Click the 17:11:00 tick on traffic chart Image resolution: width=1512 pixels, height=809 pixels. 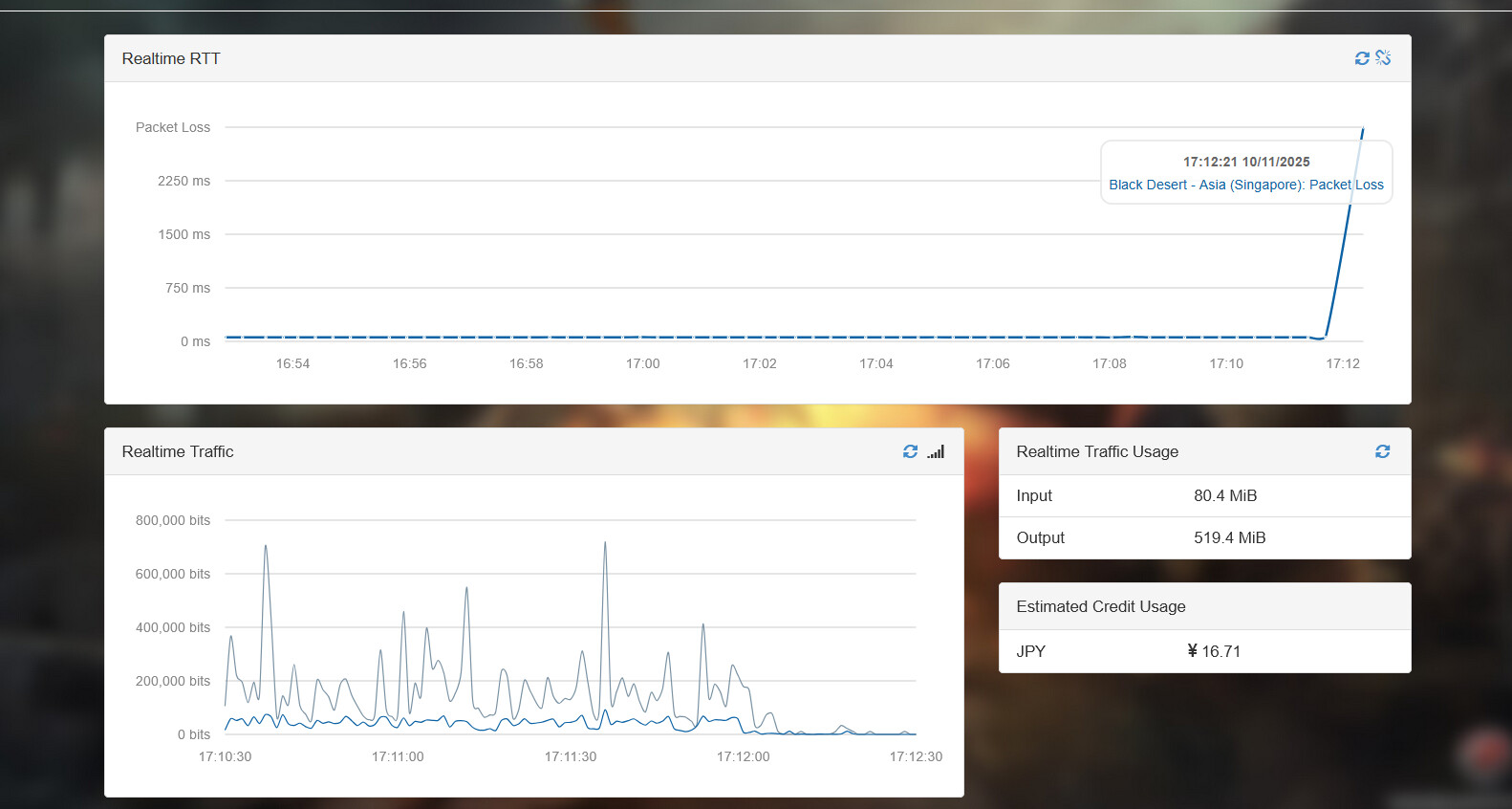coord(398,756)
